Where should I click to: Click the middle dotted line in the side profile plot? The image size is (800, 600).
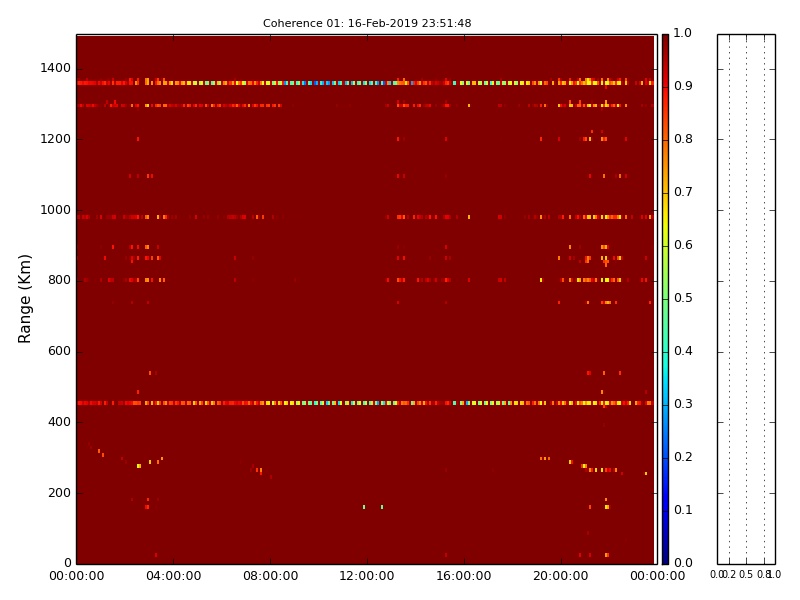point(746,299)
